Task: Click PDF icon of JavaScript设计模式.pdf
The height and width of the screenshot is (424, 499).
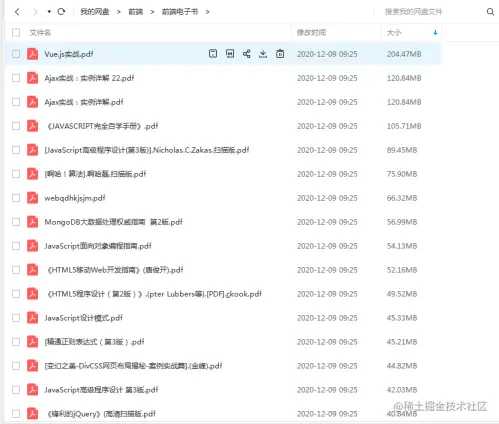Action: (x=32, y=318)
